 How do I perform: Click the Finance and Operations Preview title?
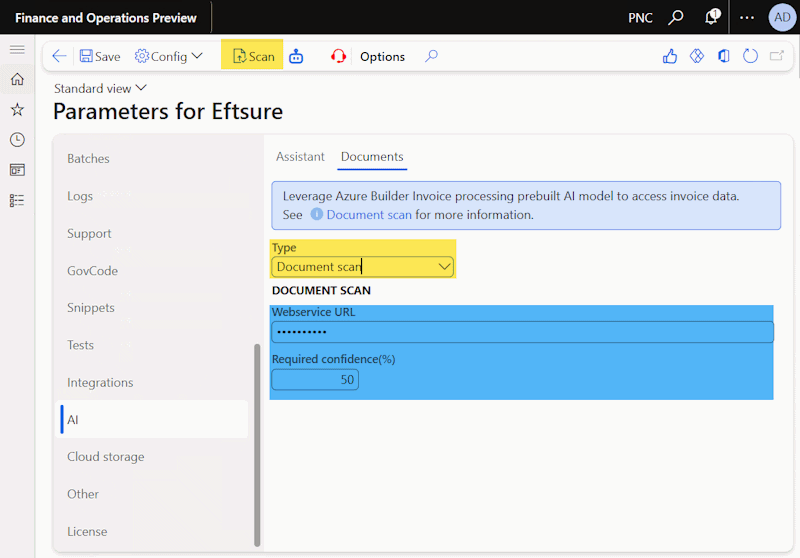click(x=106, y=18)
